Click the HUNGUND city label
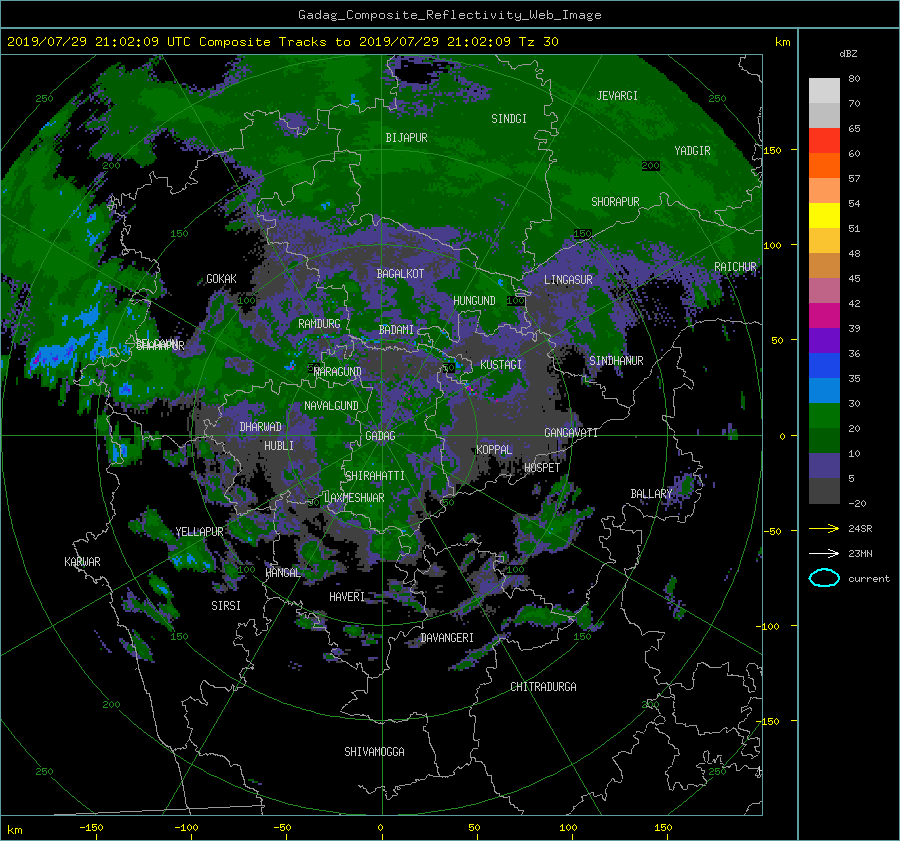 click(474, 301)
